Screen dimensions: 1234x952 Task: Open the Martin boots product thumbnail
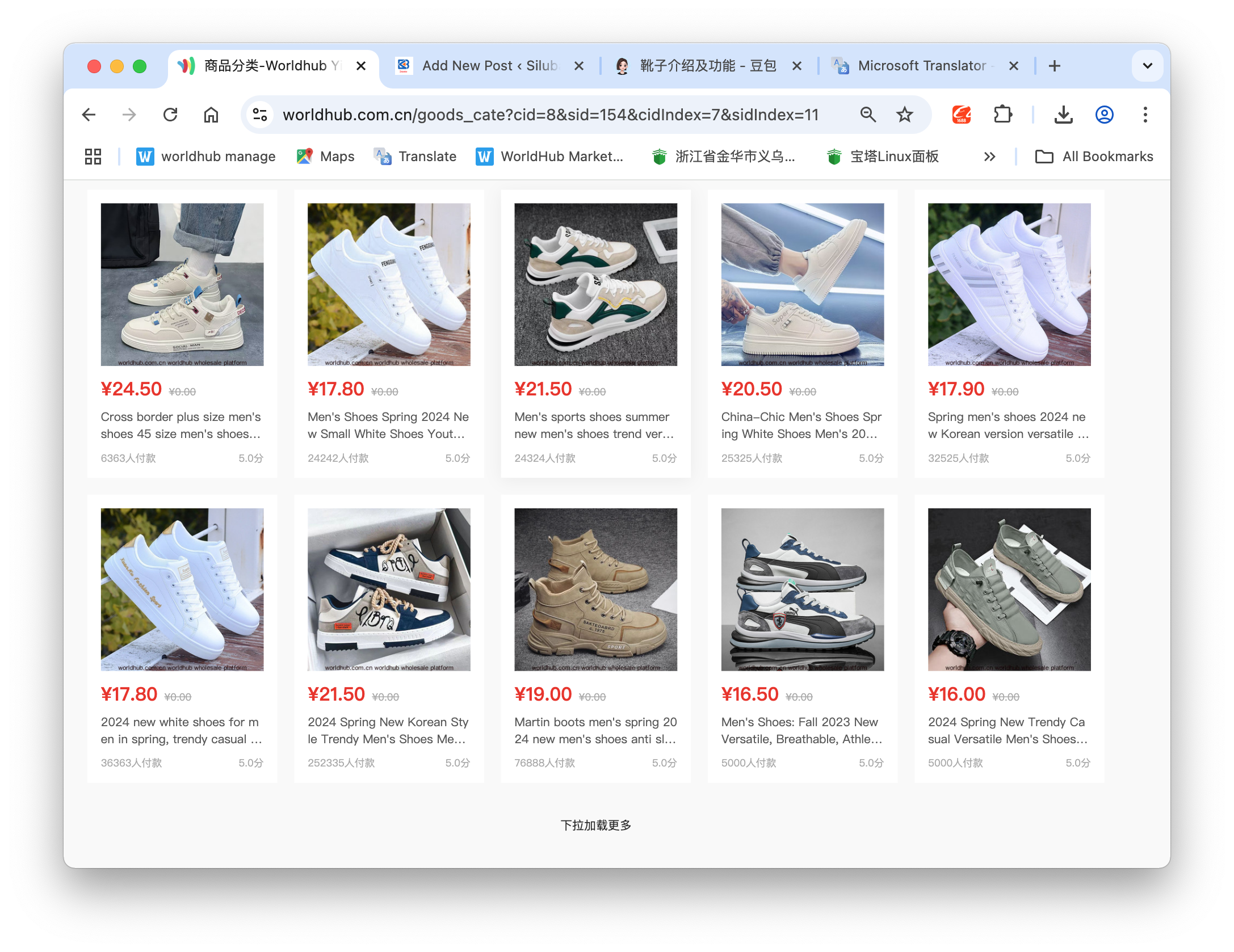tap(595, 589)
